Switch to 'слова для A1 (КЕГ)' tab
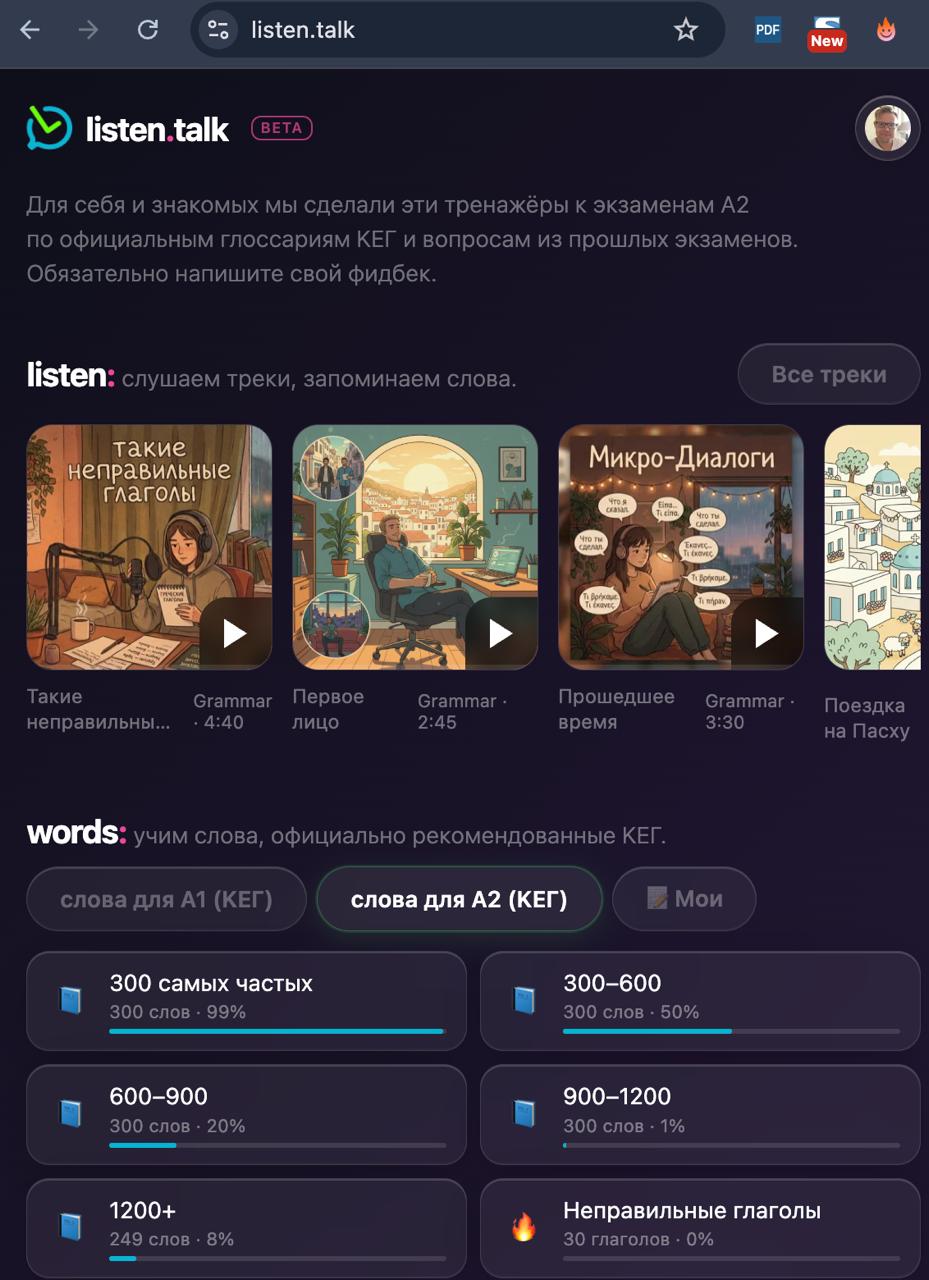The width and height of the screenshot is (929, 1280). (x=166, y=899)
